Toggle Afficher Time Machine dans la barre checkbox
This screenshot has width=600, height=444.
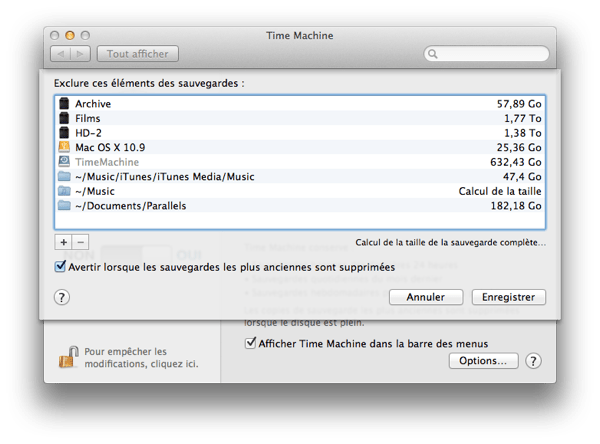(251, 343)
